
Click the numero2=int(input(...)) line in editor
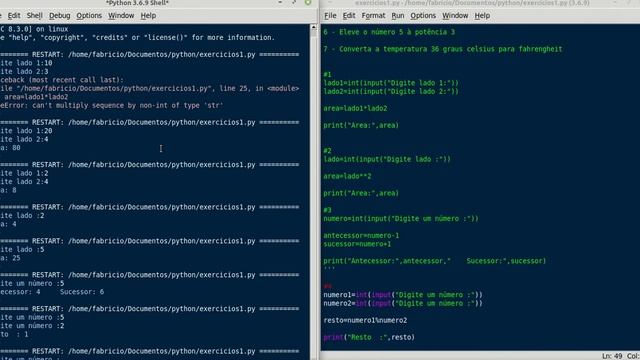403,303
